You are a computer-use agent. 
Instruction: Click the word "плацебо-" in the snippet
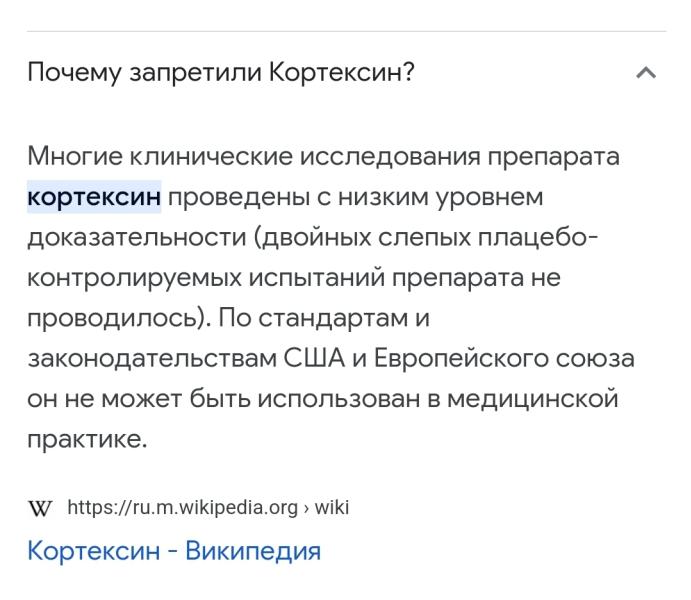click(x=539, y=237)
